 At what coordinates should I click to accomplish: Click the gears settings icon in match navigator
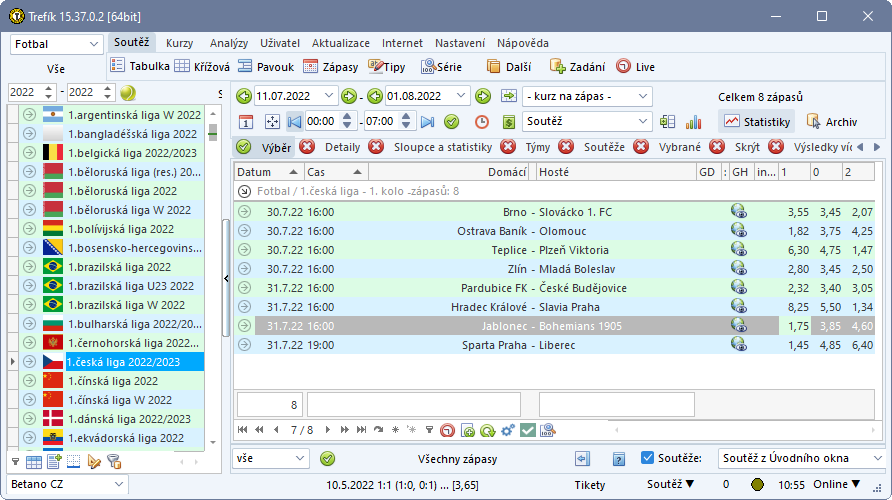pos(507,431)
